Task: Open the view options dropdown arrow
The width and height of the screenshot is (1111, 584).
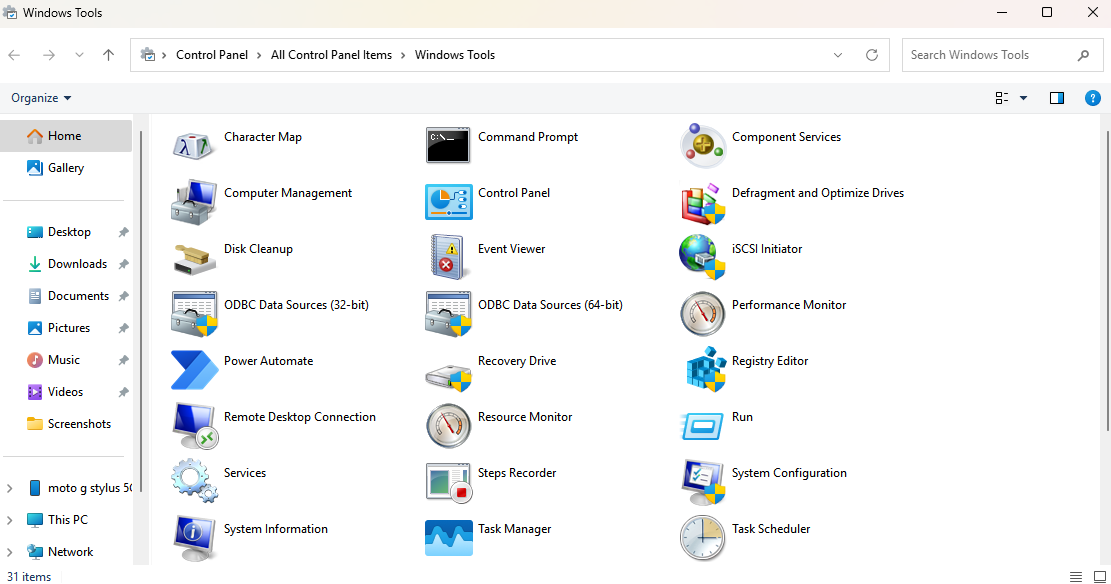Action: point(1023,98)
